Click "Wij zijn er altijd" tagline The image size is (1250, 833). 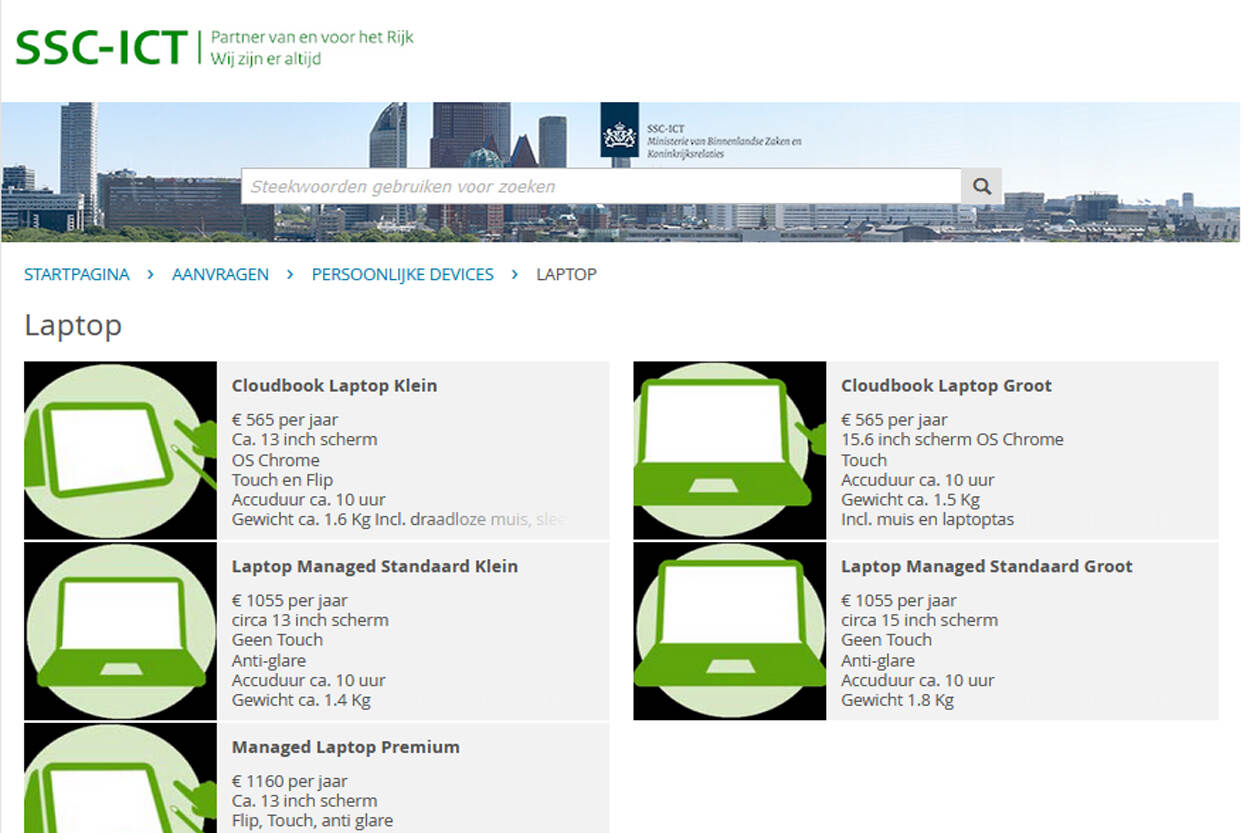[x=266, y=58]
